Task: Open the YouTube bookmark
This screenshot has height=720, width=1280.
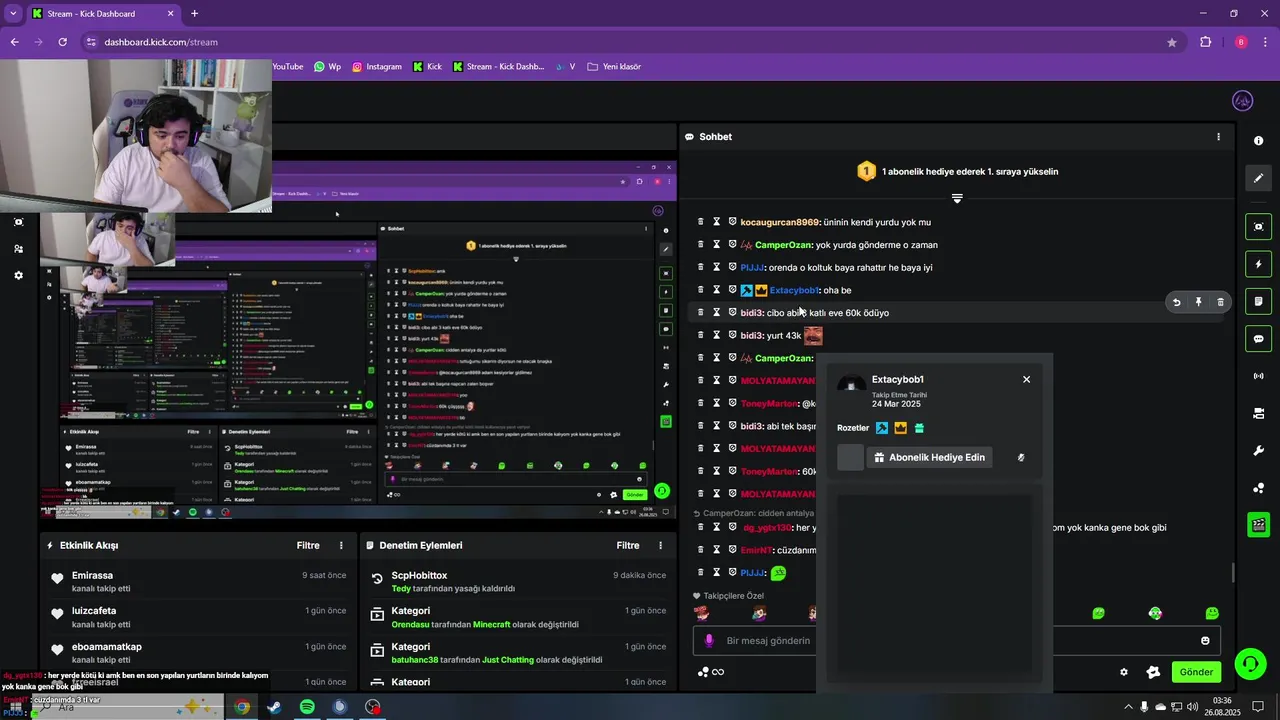Action: pos(288,67)
